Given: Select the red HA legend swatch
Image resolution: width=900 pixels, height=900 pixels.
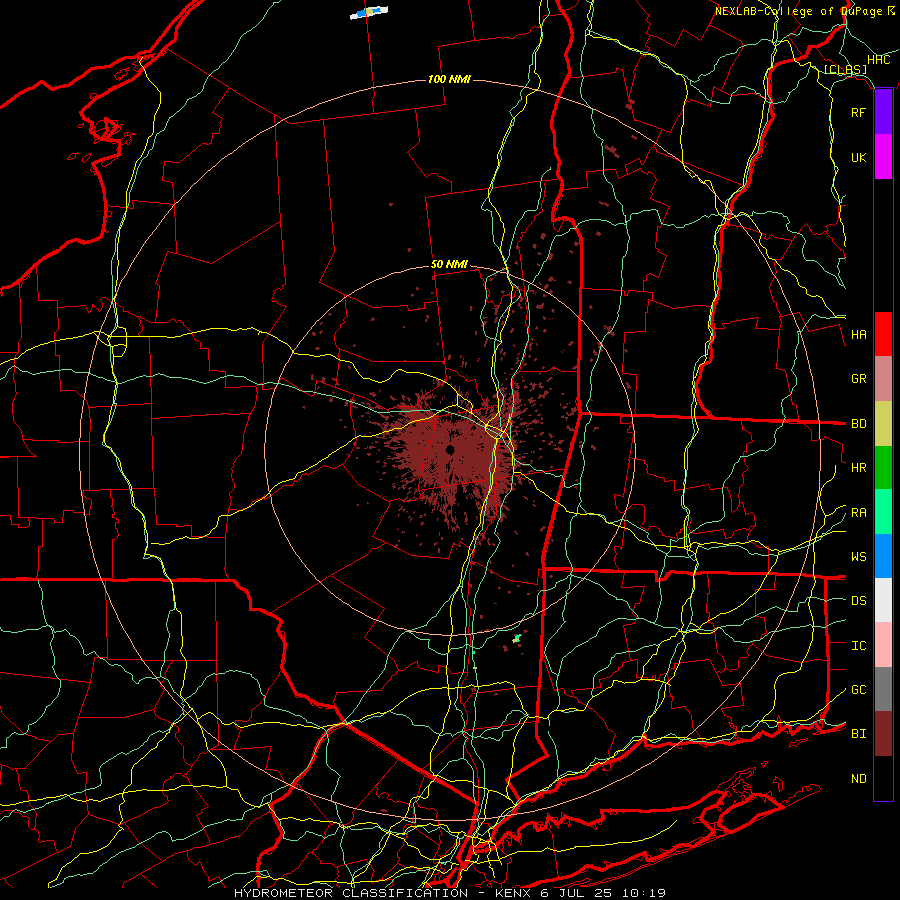Looking at the screenshot, I should click(x=883, y=334).
